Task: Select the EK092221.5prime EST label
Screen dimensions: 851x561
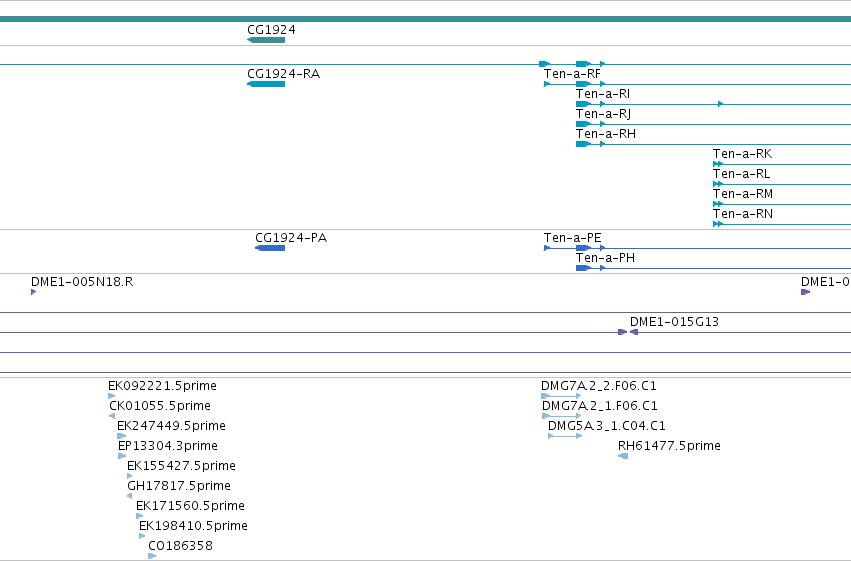Action: pyautogui.click(x=162, y=386)
